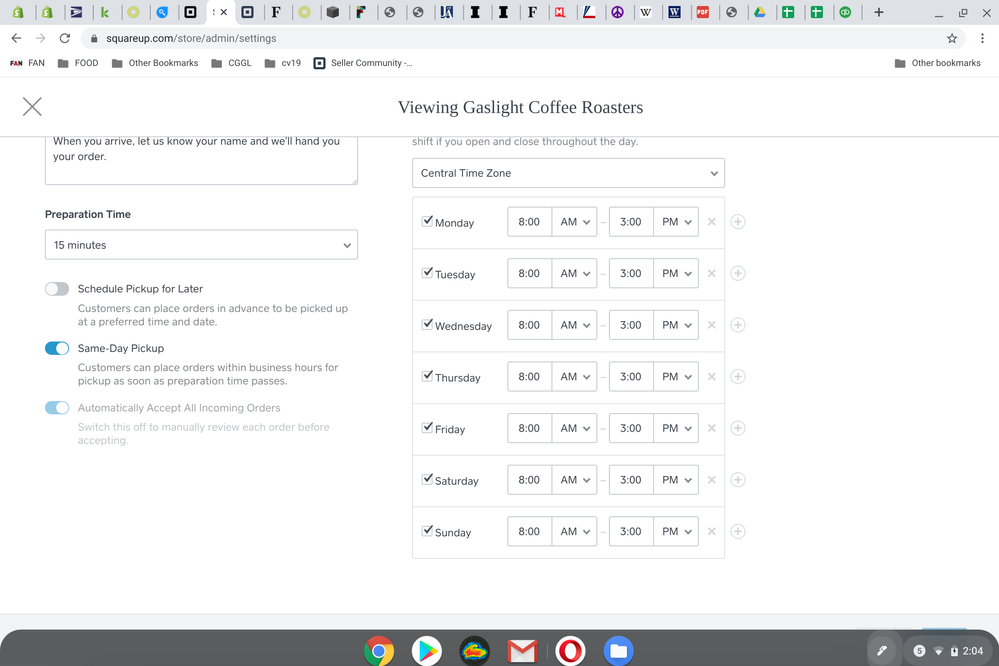999x666 pixels.
Task: Disable Same-Day Pickup
Action: click(57, 348)
